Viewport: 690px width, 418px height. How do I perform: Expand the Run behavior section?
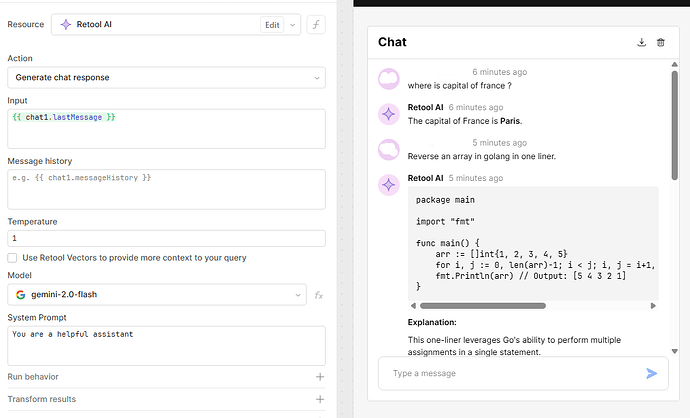320,377
